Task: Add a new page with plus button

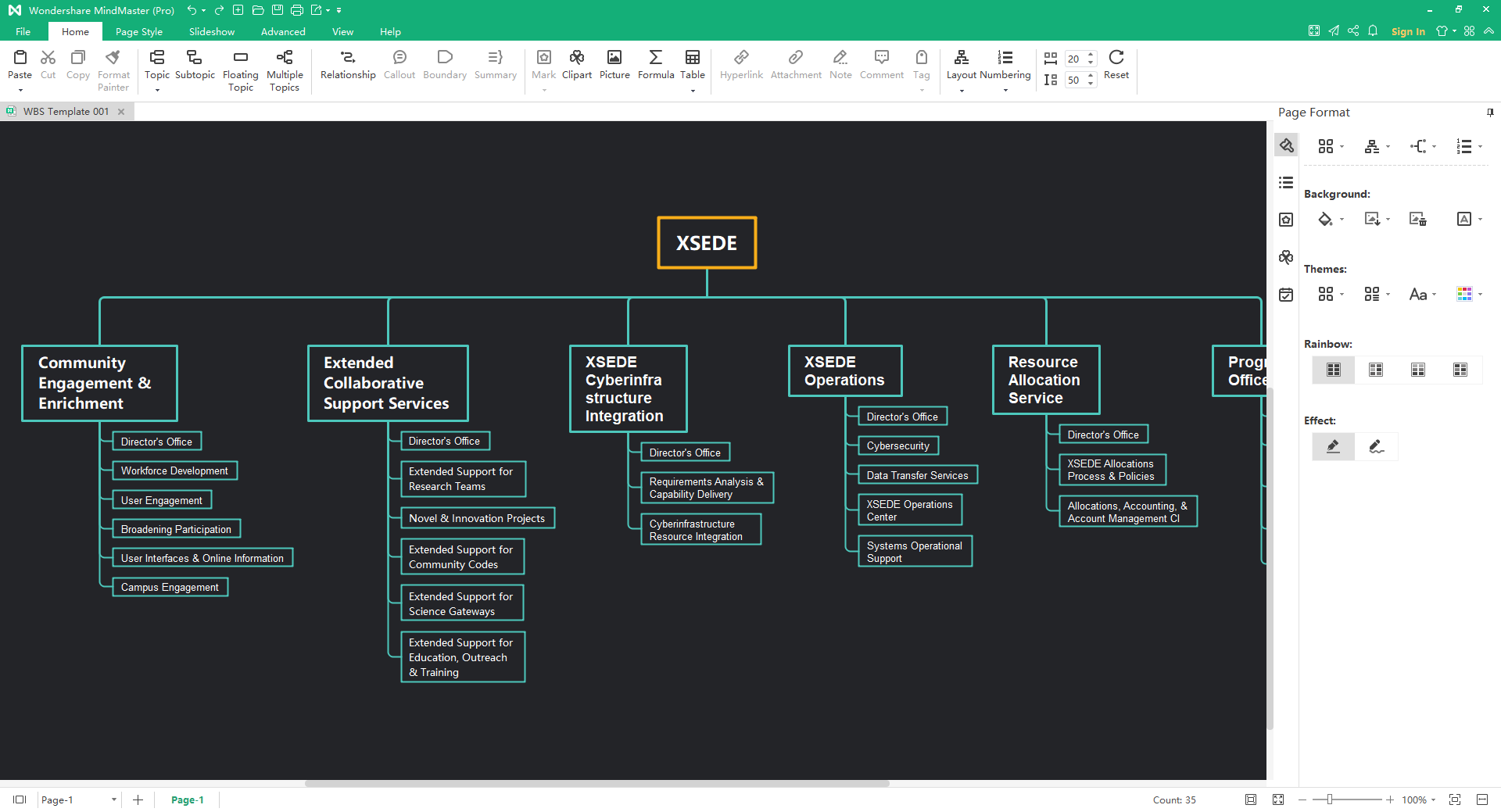Action: pyautogui.click(x=138, y=799)
